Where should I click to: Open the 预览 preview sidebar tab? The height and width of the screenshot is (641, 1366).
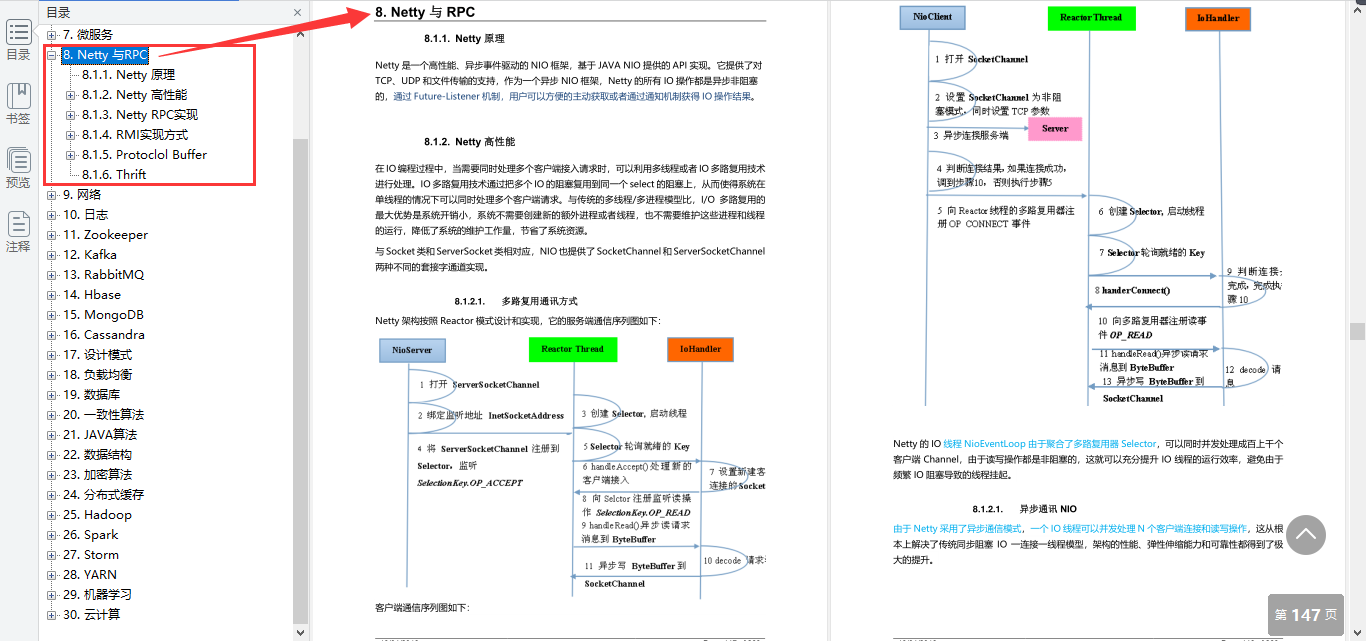click(18, 166)
